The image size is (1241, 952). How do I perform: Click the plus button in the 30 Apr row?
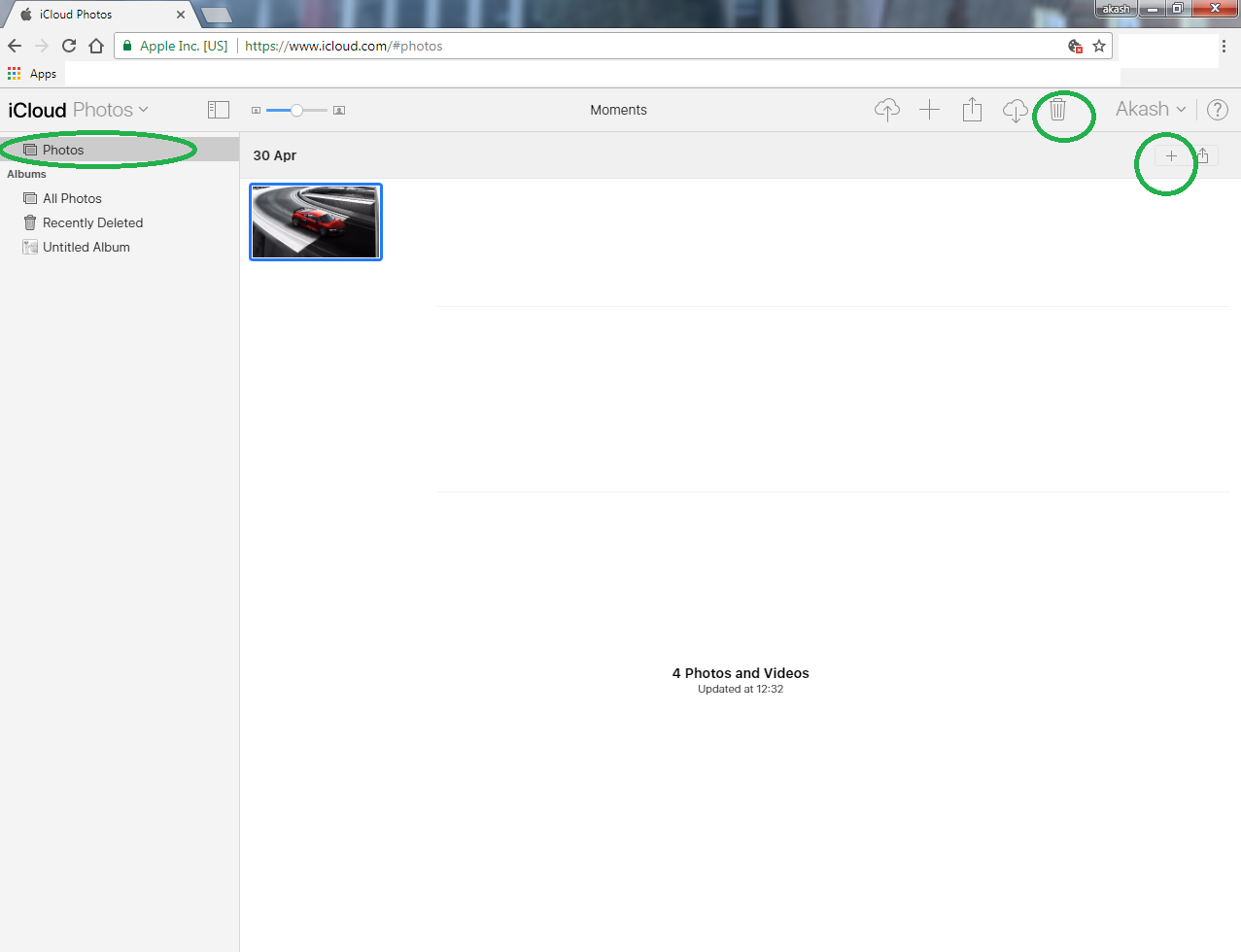(x=1171, y=155)
